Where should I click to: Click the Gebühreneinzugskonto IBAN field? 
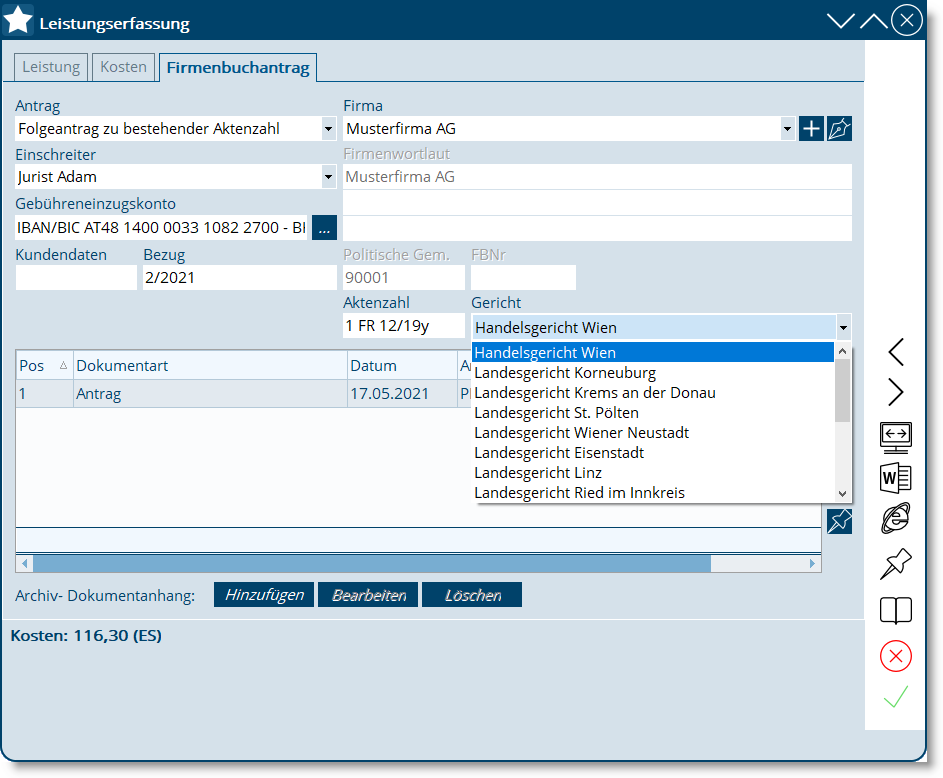(161, 228)
